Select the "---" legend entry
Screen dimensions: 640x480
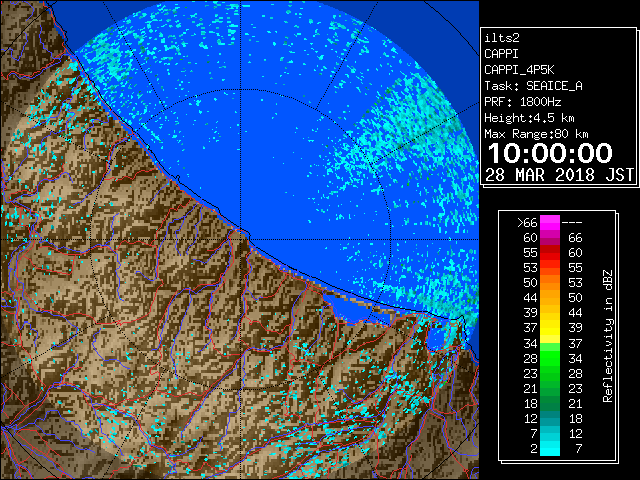click(572, 222)
